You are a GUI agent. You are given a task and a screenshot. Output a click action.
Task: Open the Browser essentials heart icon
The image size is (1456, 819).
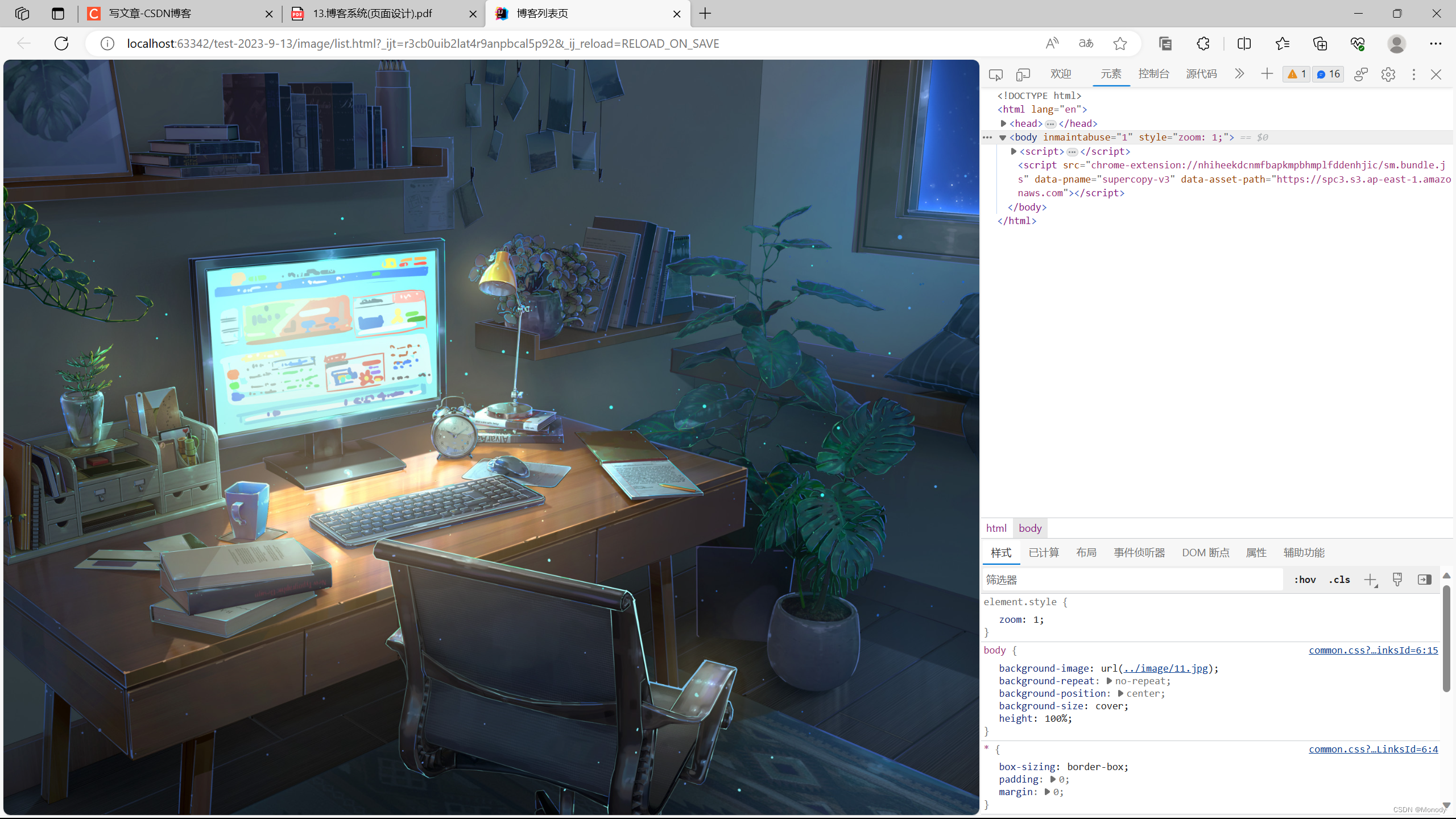1358,43
